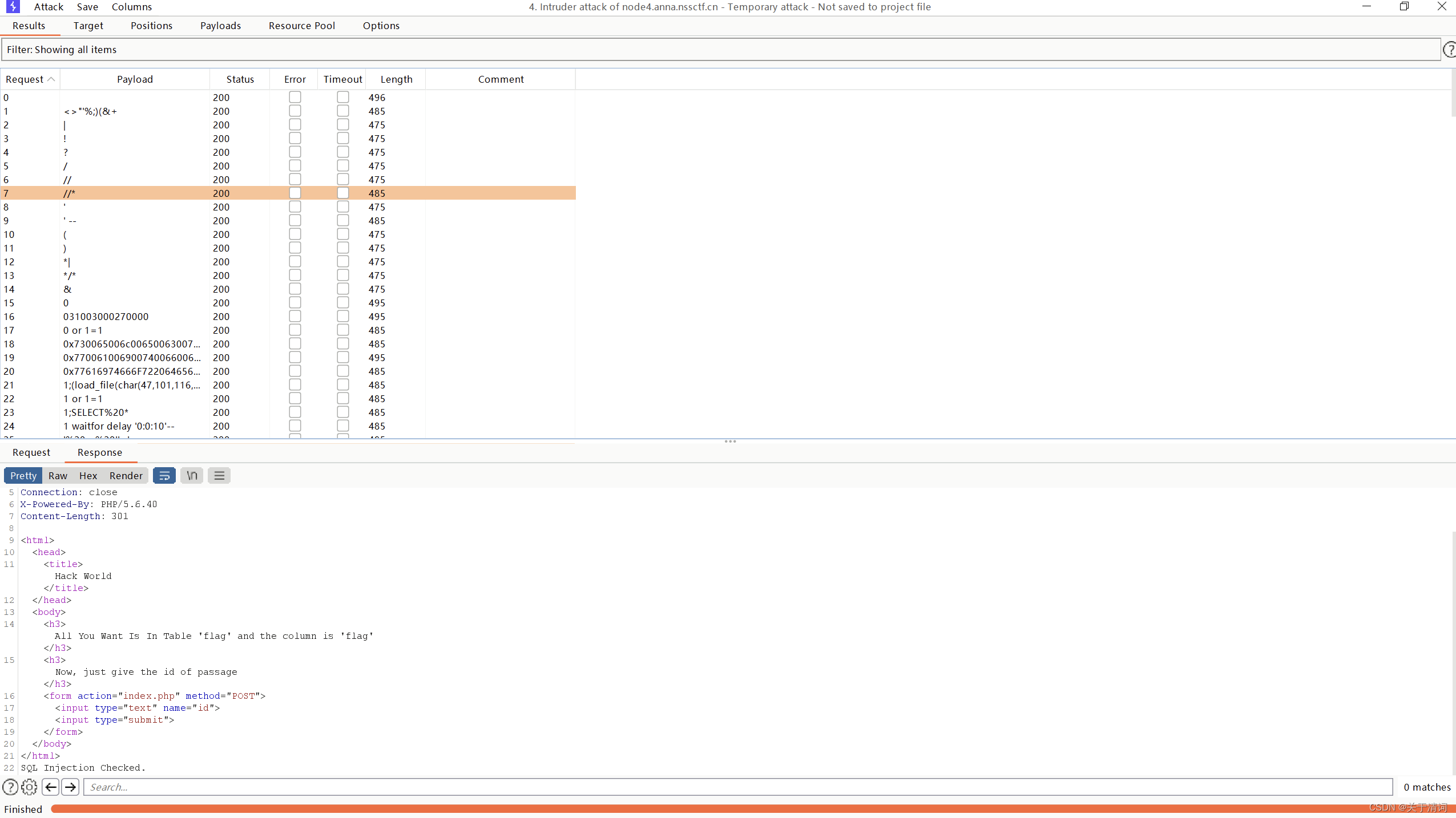Check the Timeout box for request 7

tap(343, 193)
